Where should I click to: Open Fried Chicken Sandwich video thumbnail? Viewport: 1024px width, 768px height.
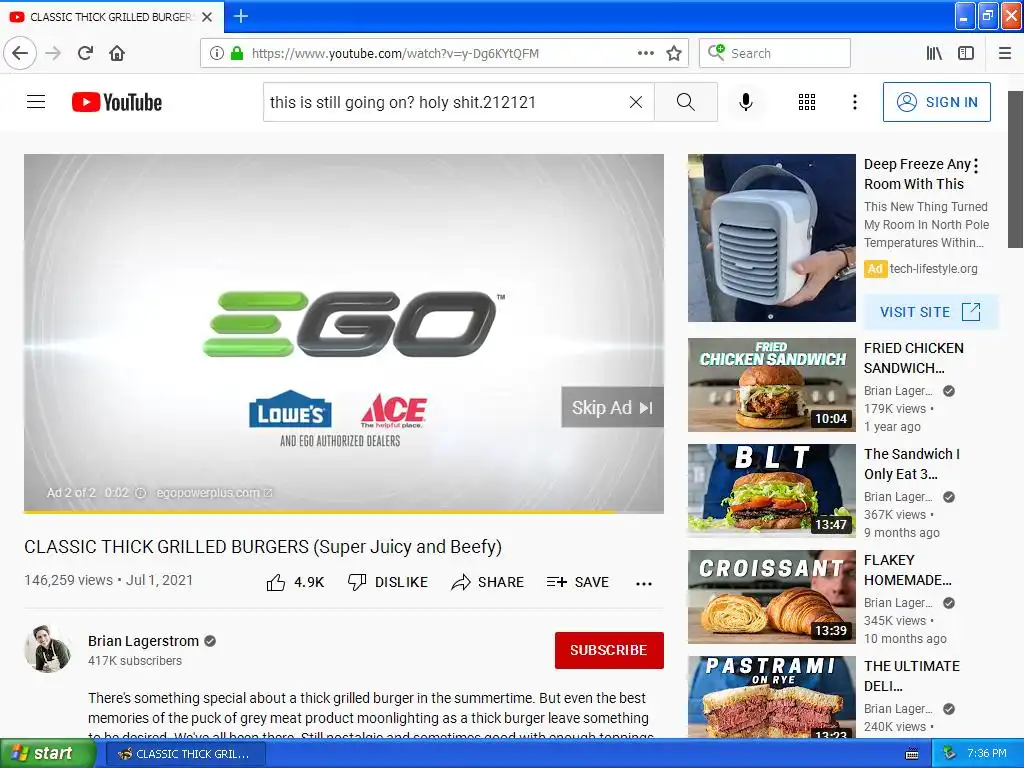(771, 385)
